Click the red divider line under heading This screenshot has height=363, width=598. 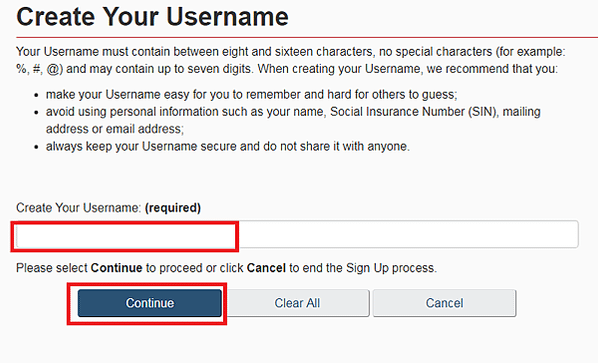click(307, 37)
